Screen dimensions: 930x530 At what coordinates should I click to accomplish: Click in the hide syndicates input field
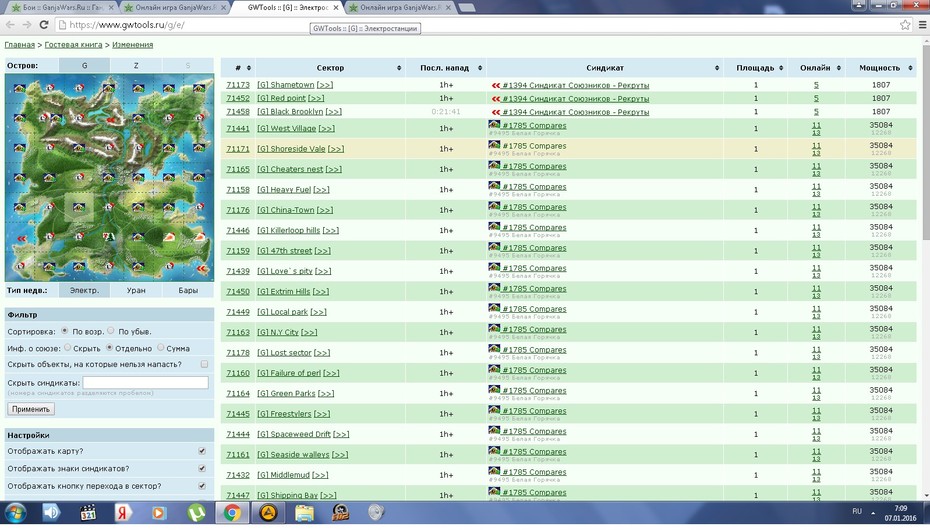[x=145, y=382]
